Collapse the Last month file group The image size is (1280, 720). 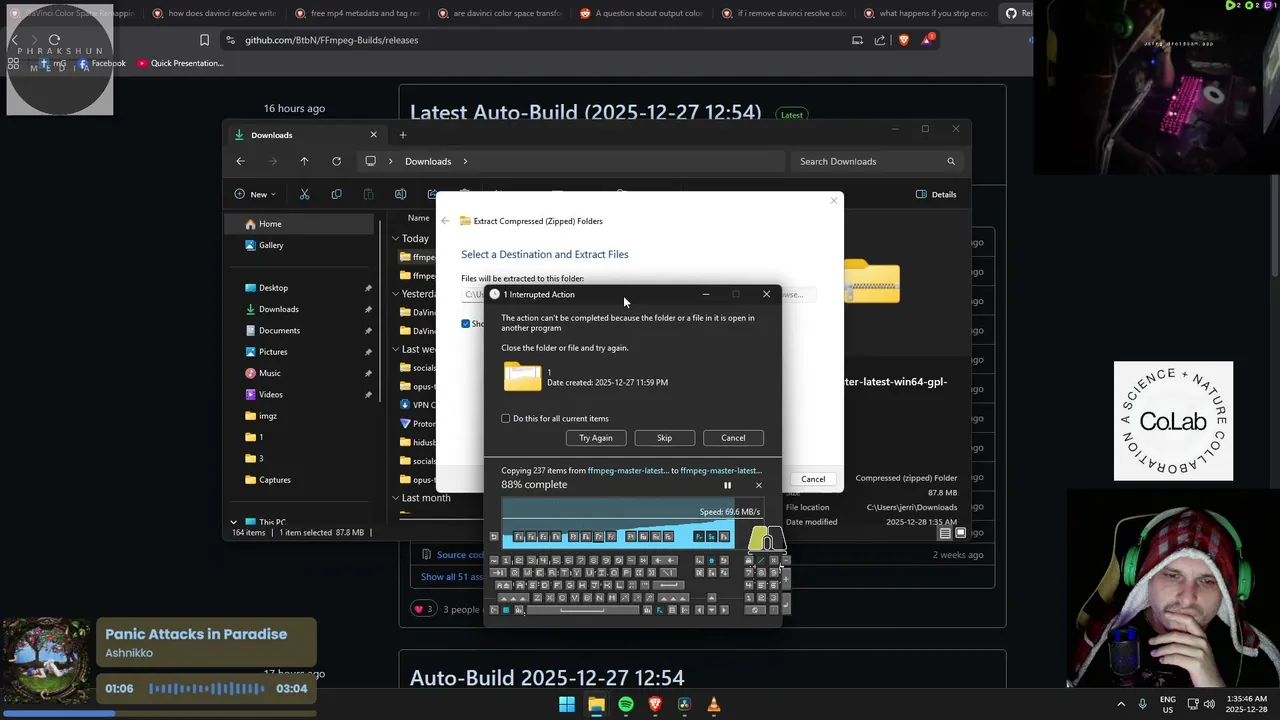(x=395, y=498)
